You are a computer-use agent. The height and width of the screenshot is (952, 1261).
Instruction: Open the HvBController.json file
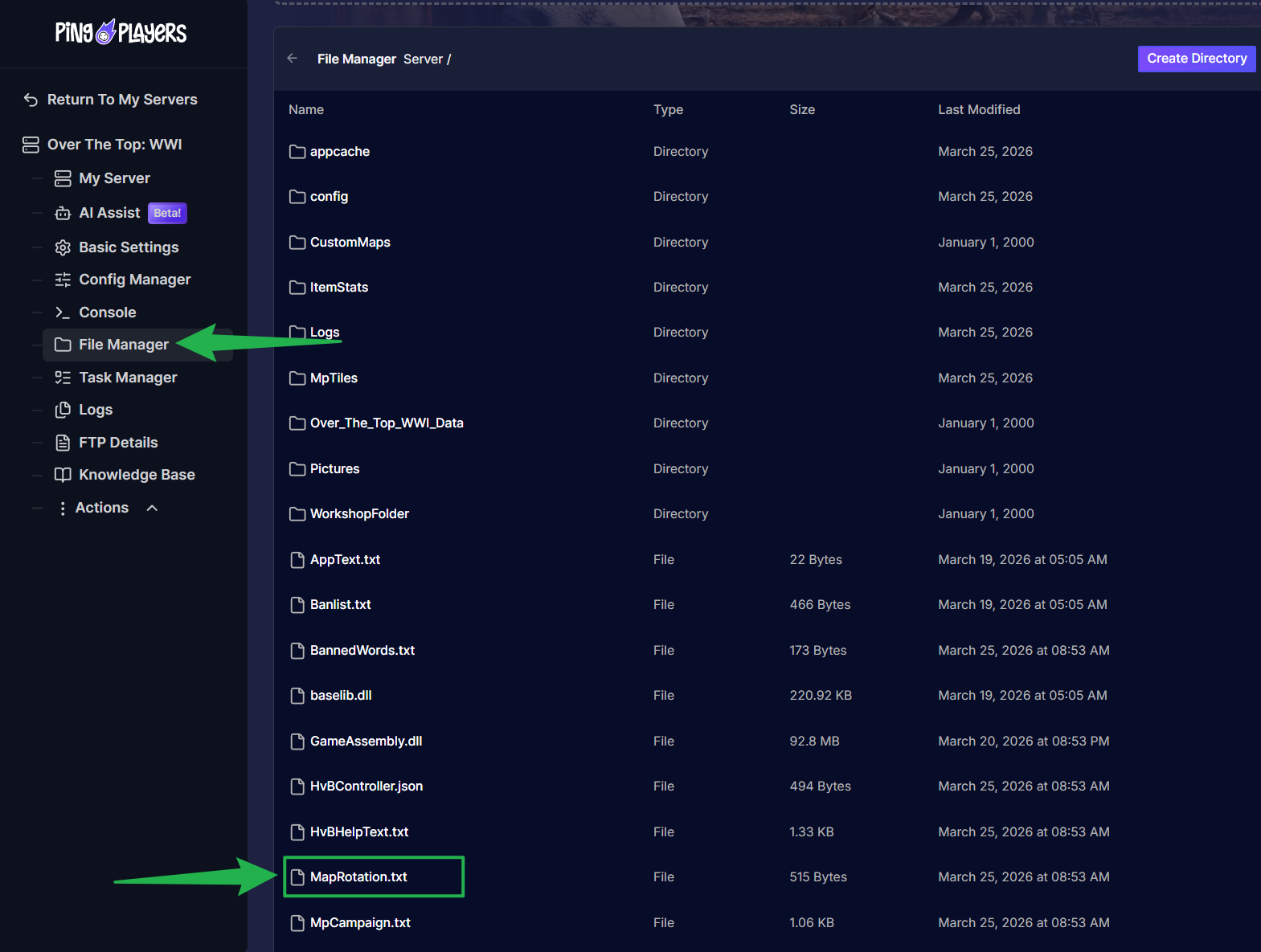[x=366, y=787]
